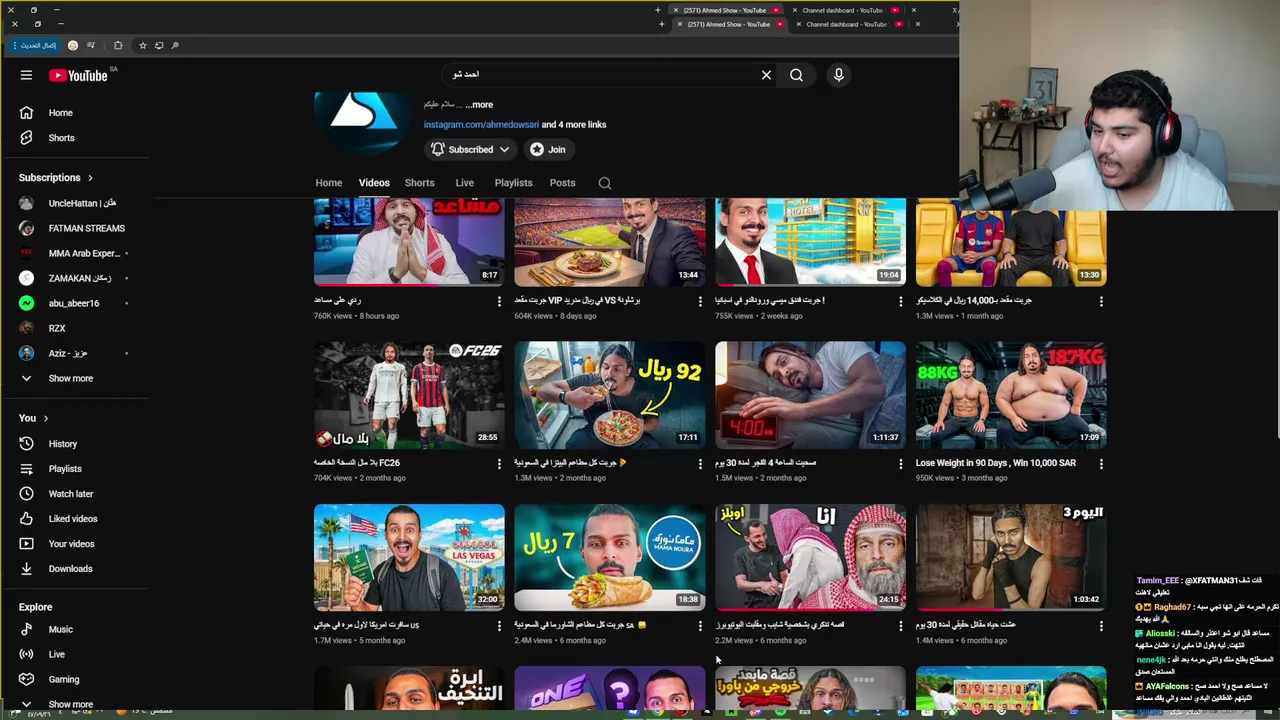
Task: Open Subscribed notification dropdown
Action: click(x=470, y=149)
